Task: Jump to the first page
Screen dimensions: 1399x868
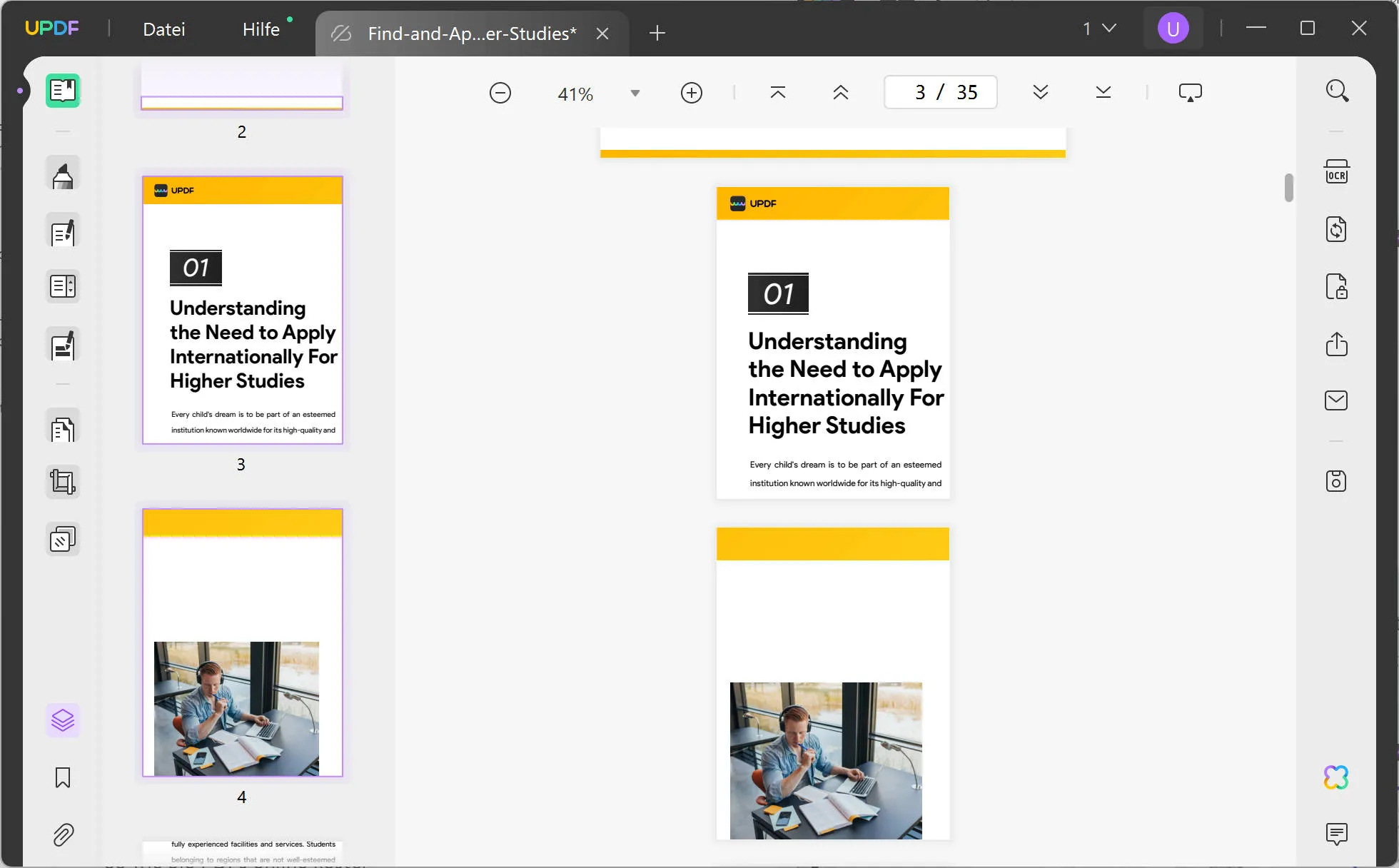Action: pos(778,93)
